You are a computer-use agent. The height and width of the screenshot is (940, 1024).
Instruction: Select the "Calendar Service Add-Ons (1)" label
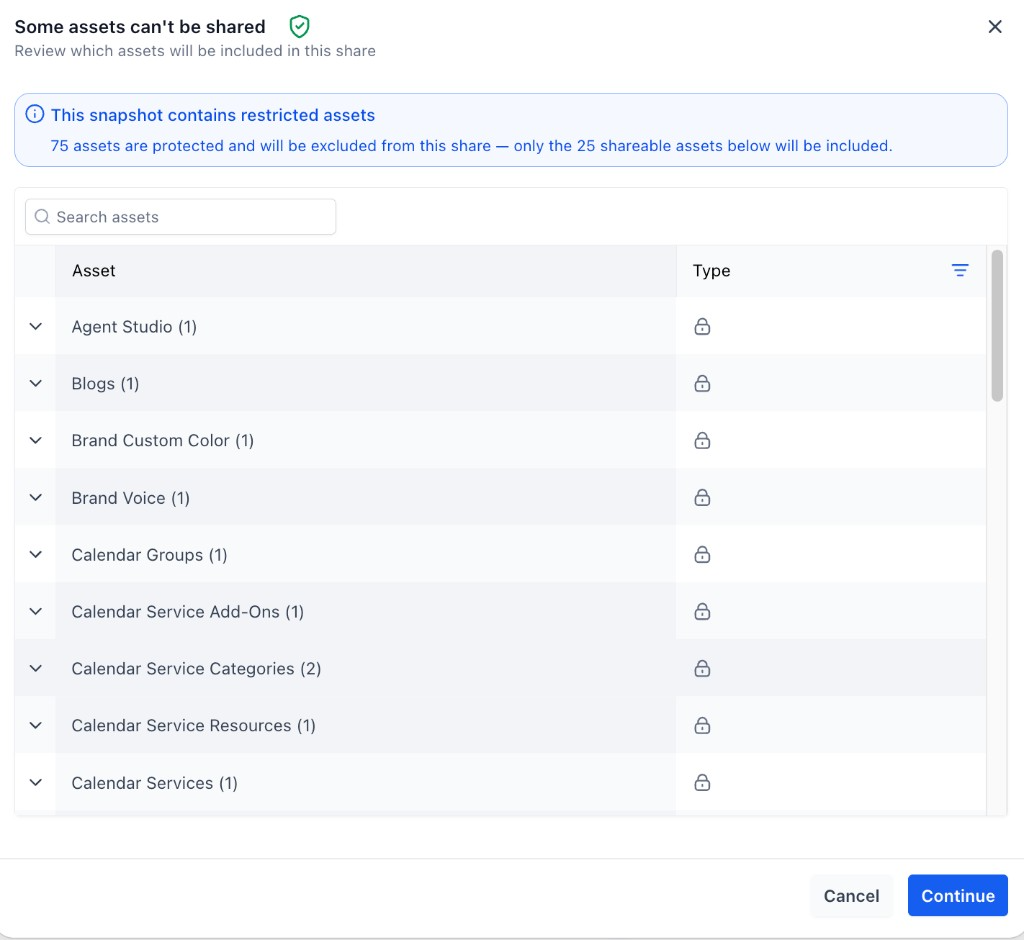pos(187,611)
